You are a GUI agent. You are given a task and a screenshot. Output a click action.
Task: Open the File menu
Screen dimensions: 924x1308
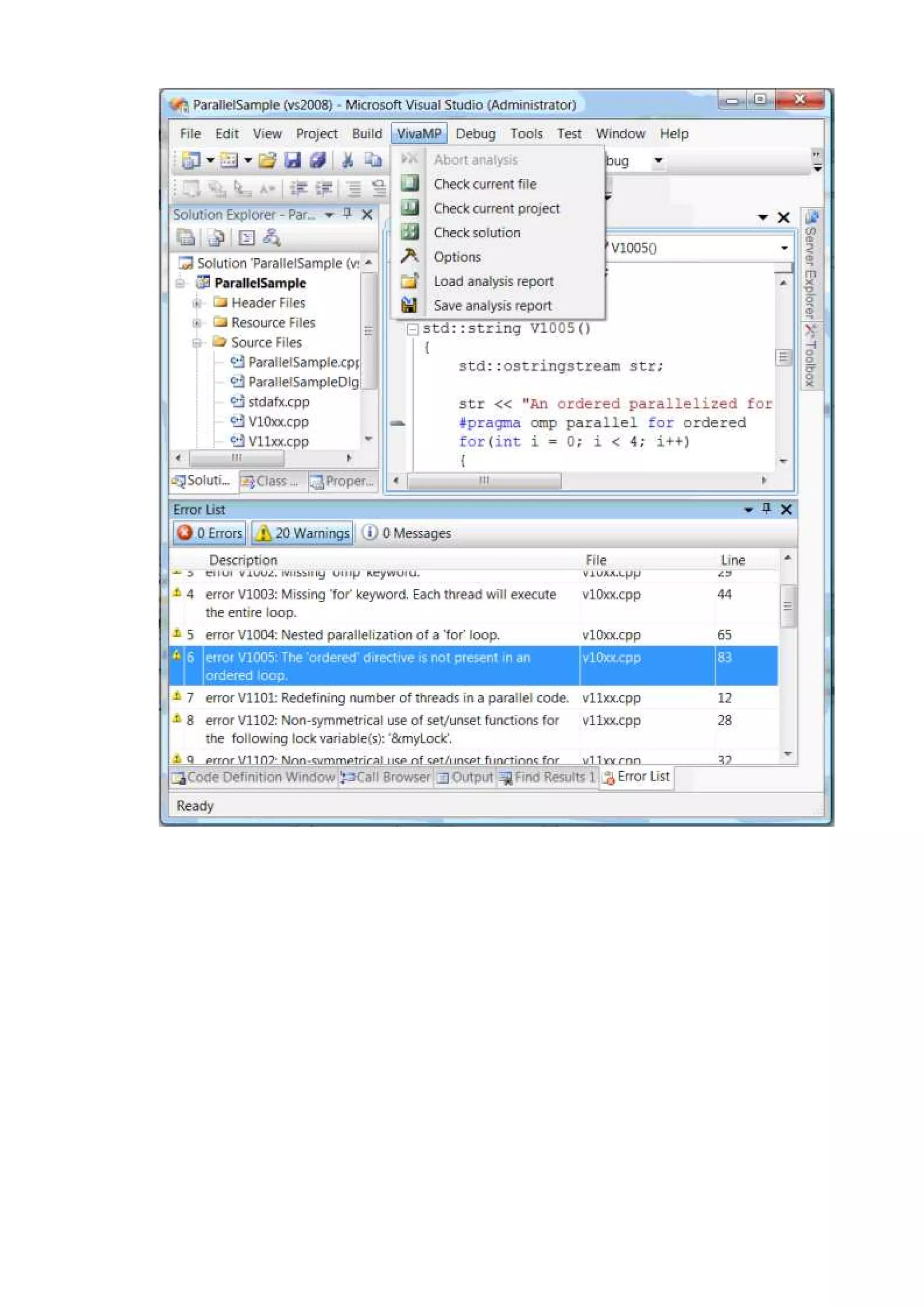pyautogui.click(x=190, y=134)
